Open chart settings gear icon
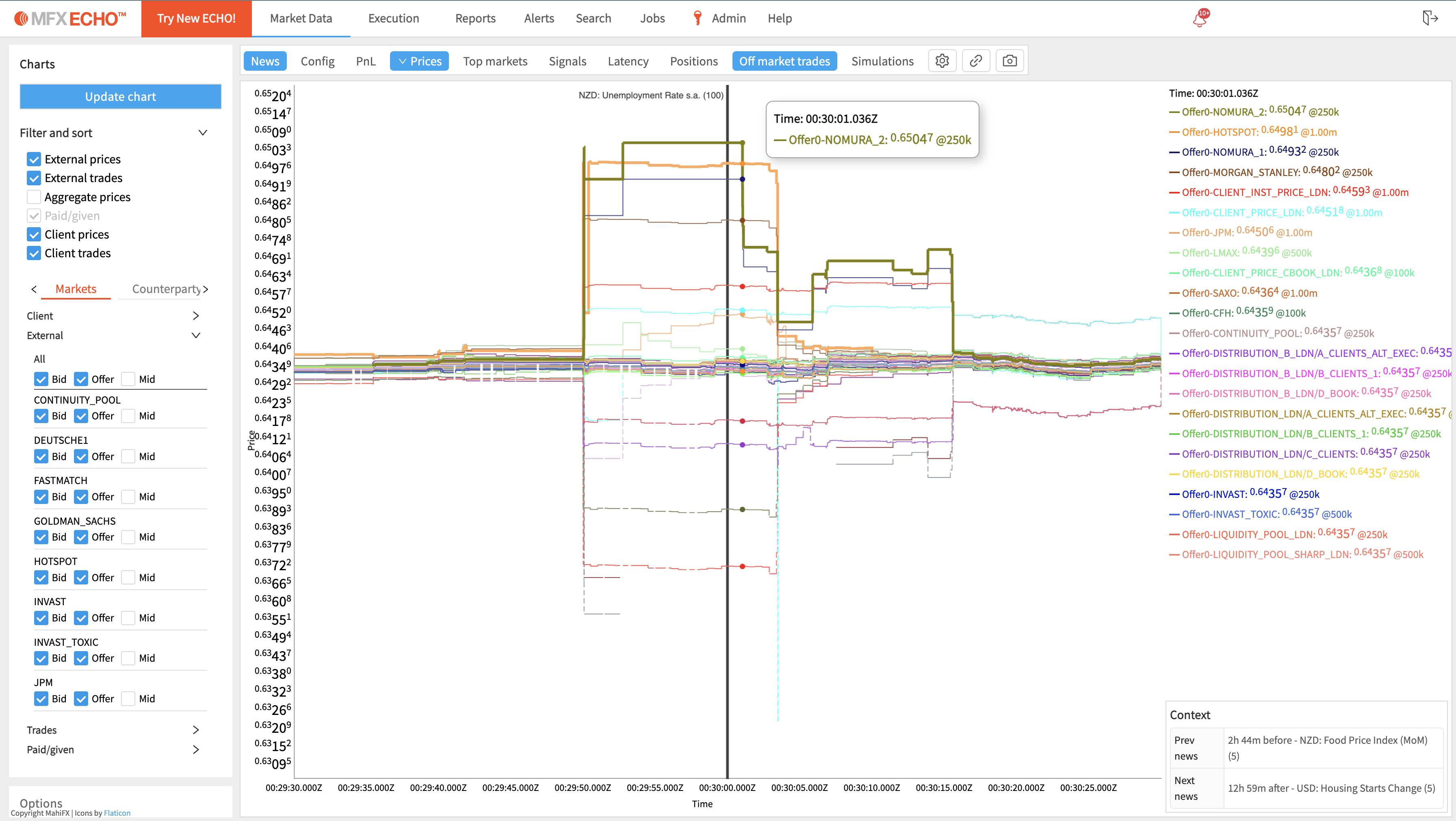The image size is (1456, 821). (942, 61)
